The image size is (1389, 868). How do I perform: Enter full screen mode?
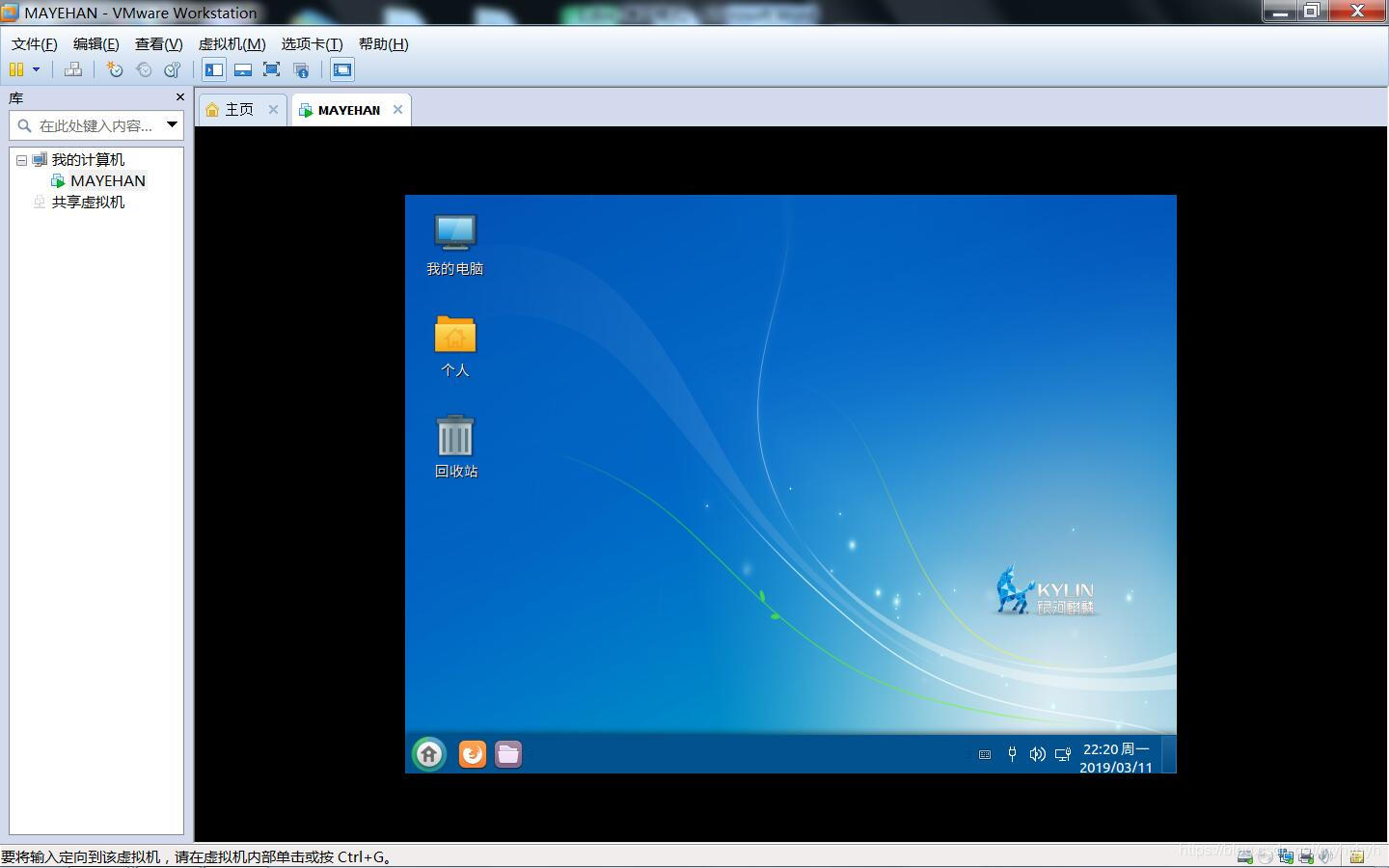pyautogui.click(x=271, y=69)
